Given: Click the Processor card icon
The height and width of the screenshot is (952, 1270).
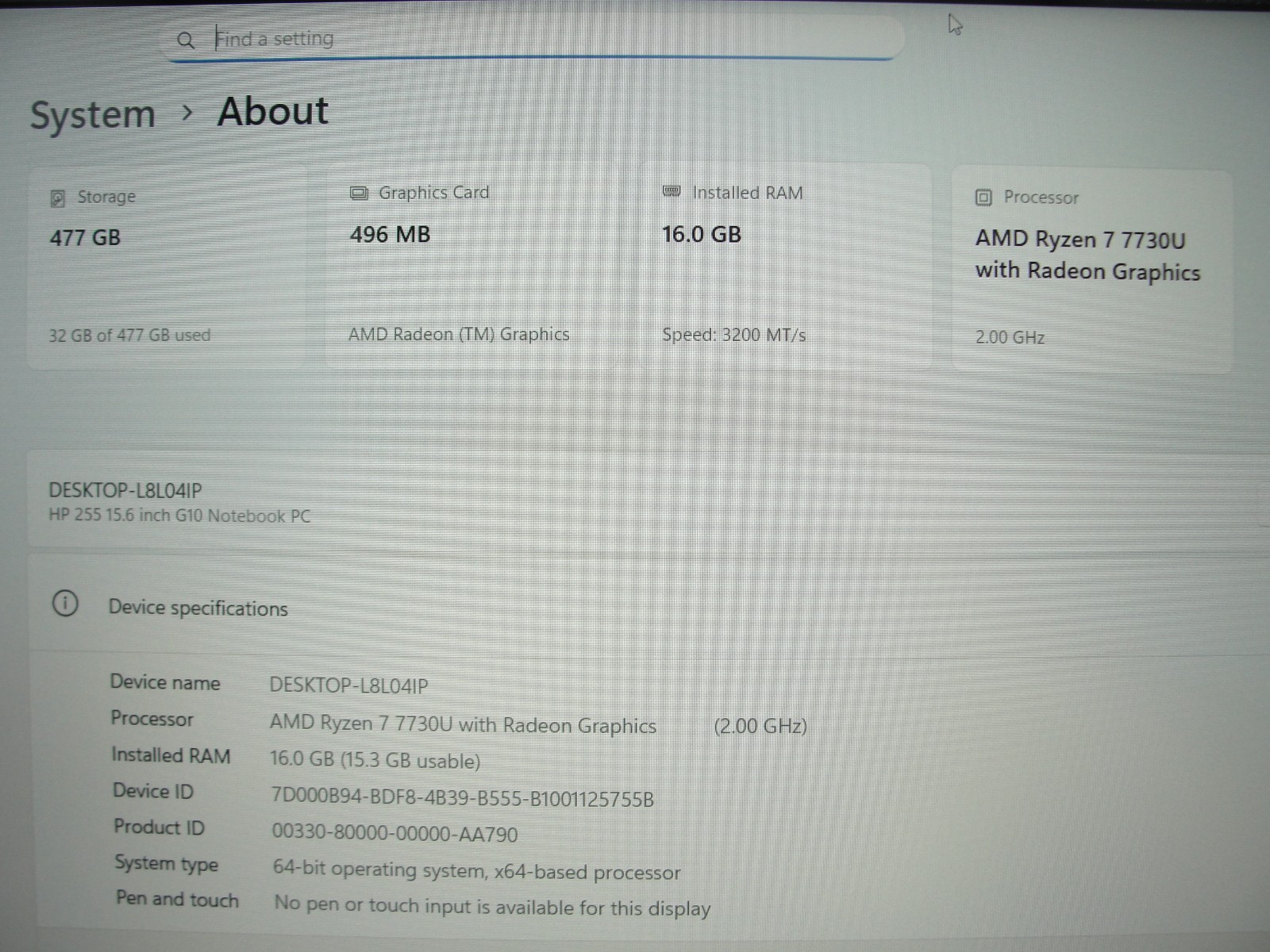Looking at the screenshot, I should 983,198.
